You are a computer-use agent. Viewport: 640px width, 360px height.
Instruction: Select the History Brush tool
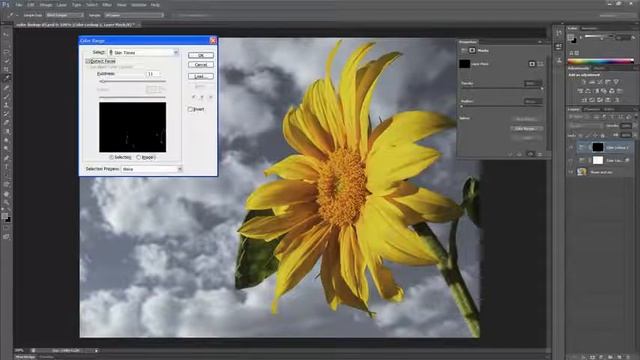pyautogui.click(x=6, y=114)
